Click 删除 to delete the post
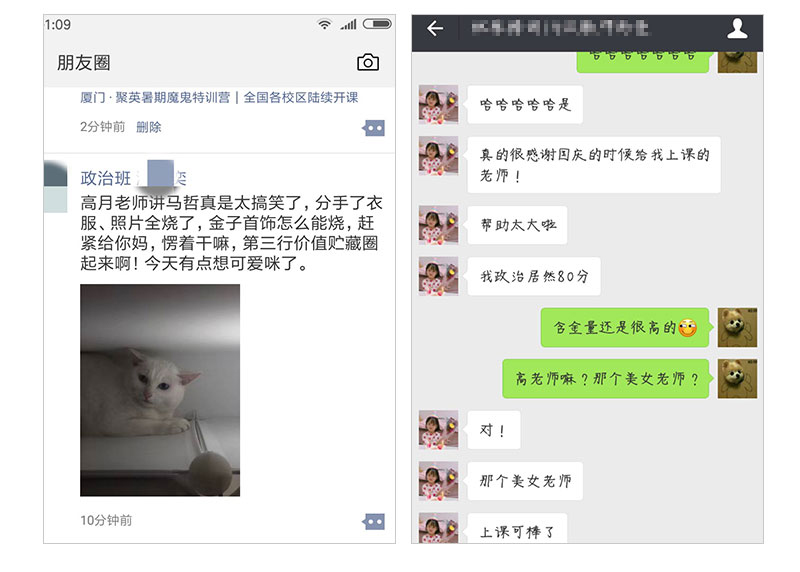This screenshot has width=800, height=572. pos(148,127)
